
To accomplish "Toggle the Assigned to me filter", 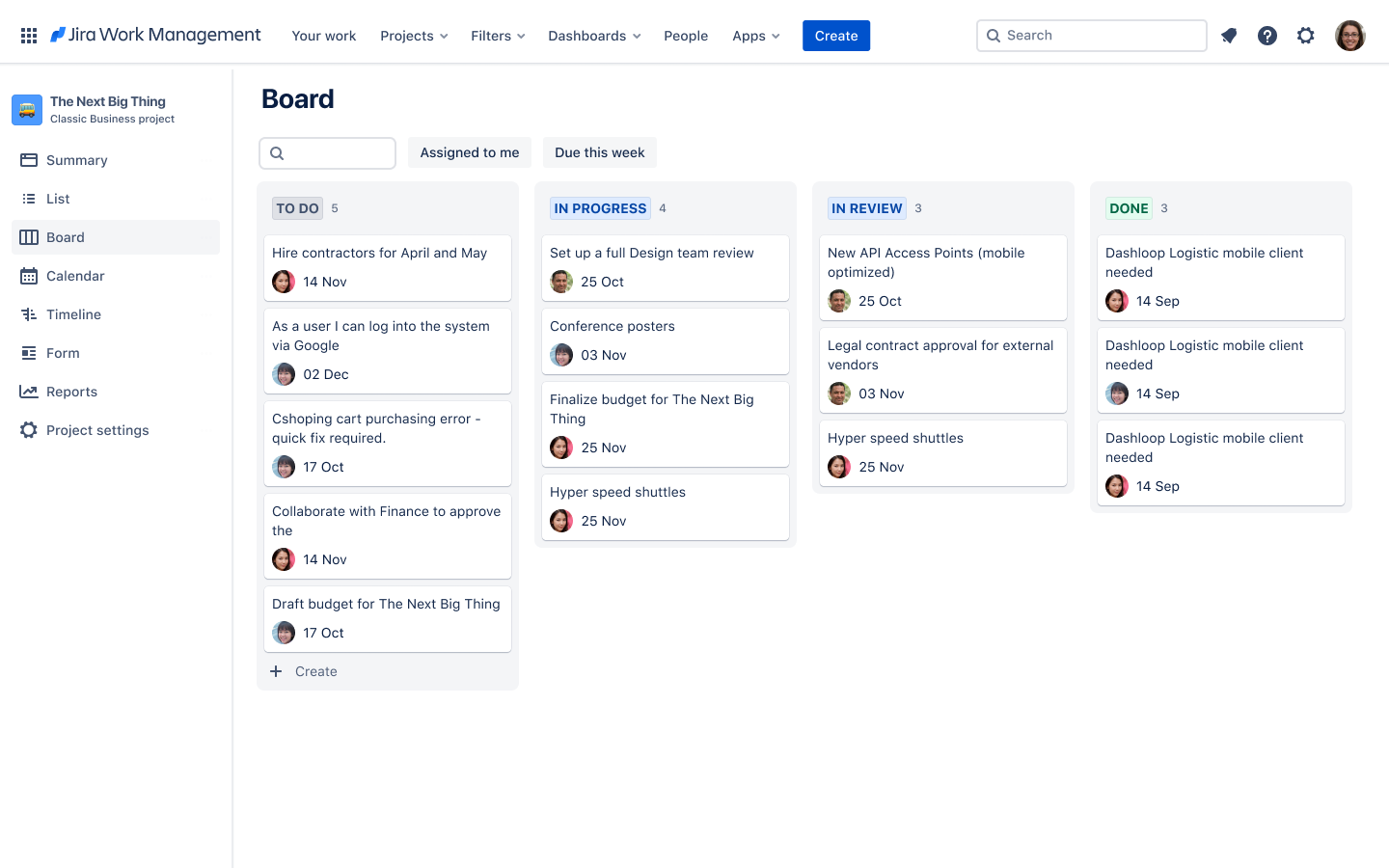I will (x=469, y=152).
